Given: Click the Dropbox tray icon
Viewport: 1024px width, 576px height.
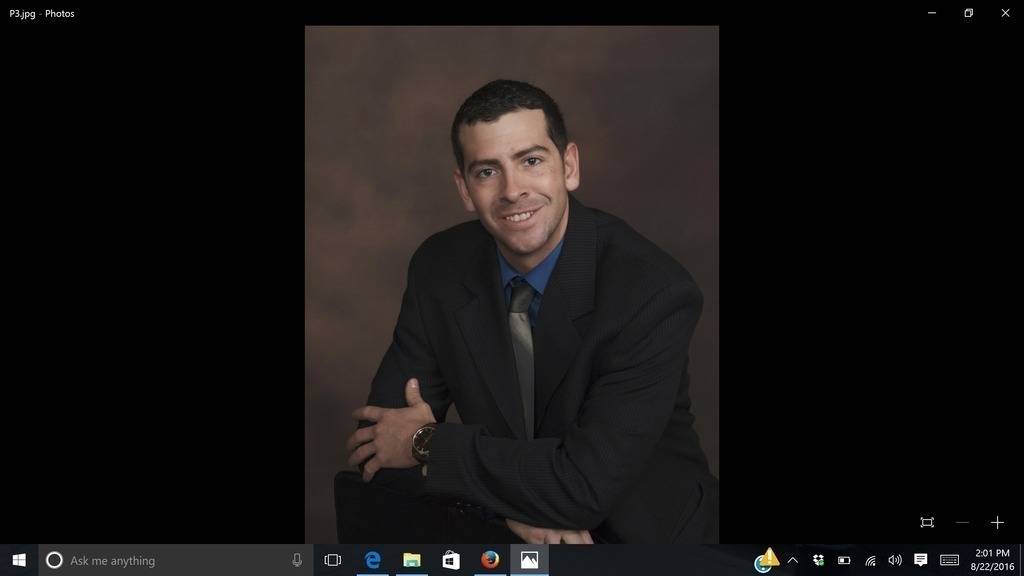Looking at the screenshot, I should point(818,560).
